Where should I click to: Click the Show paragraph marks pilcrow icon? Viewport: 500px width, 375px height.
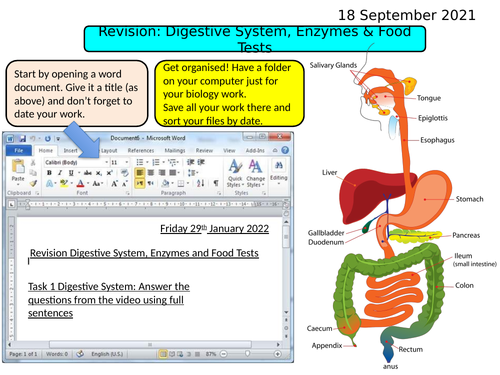[216, 183]
